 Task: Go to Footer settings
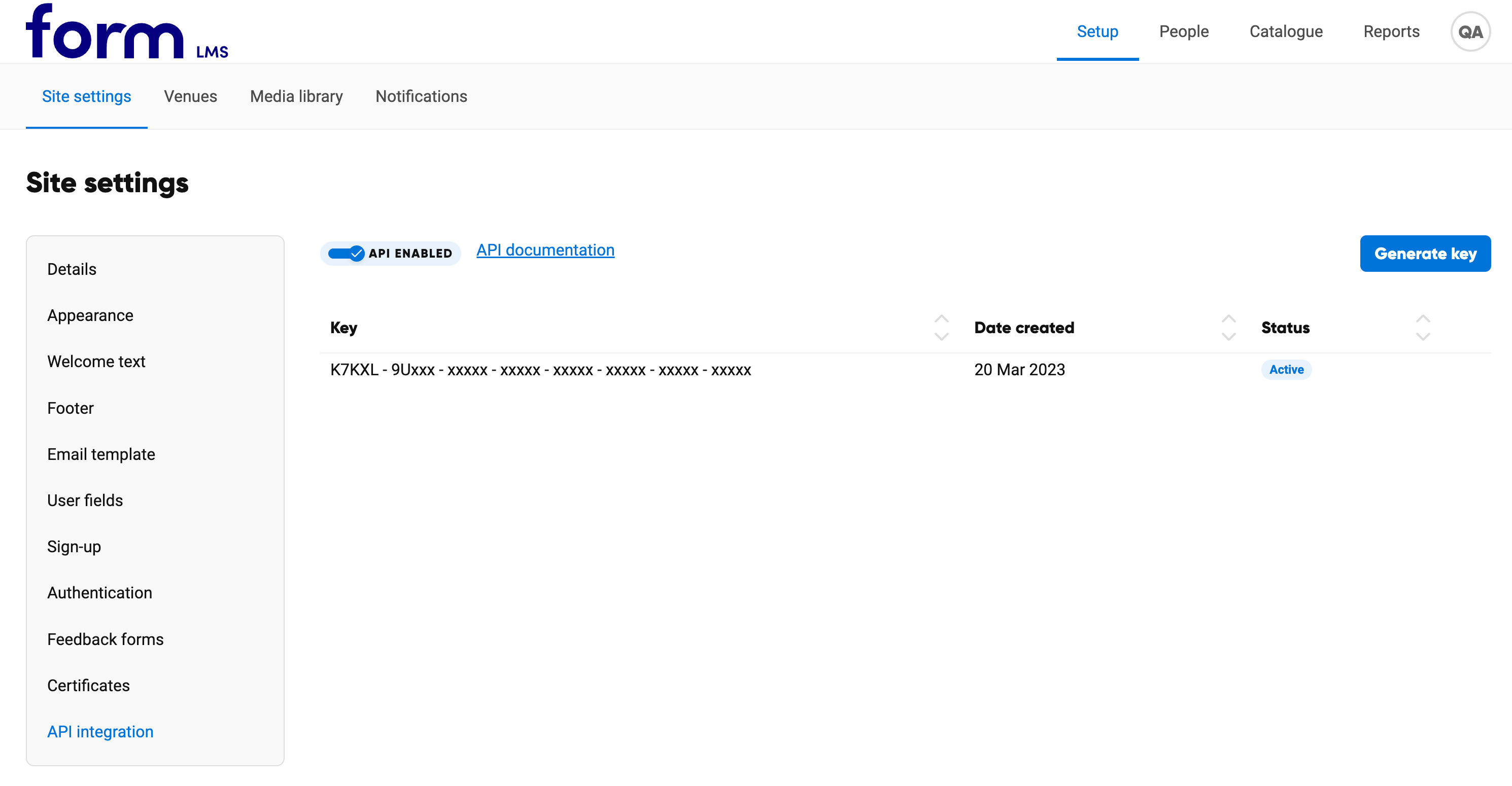click(71, 408)
